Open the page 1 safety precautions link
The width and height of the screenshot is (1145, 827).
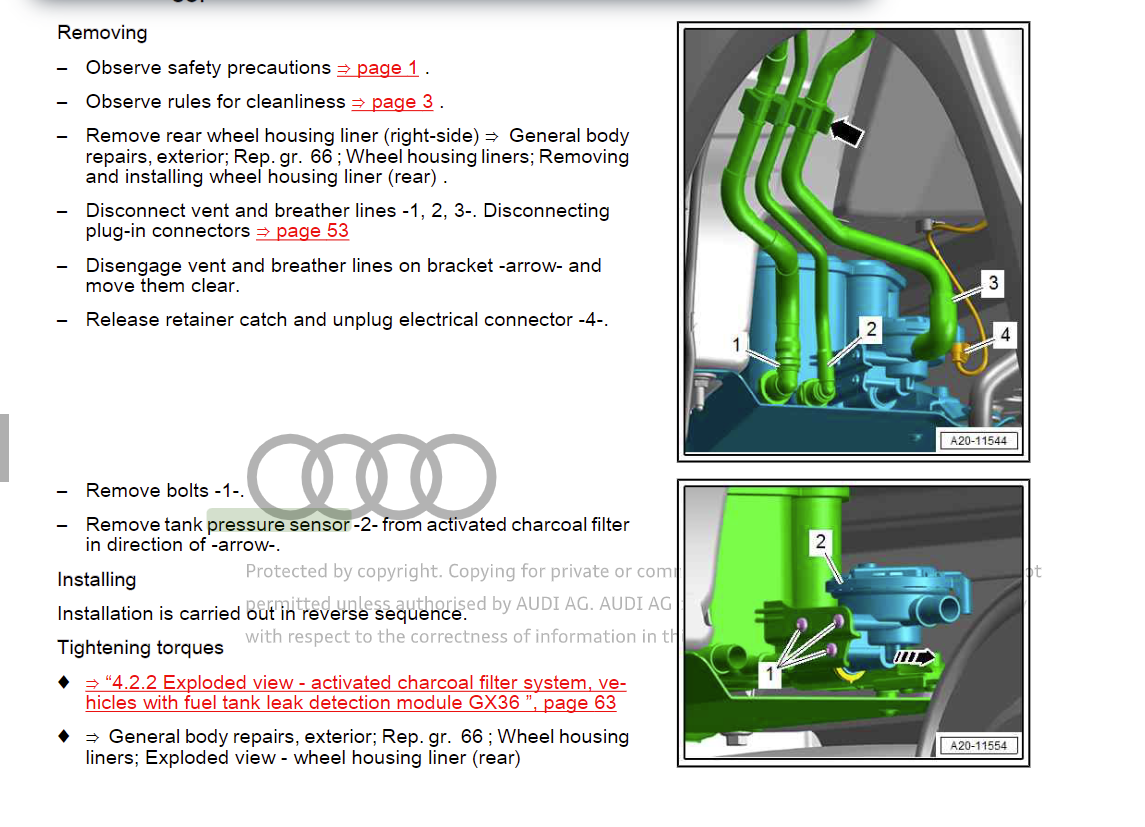(x=377, y=67)
